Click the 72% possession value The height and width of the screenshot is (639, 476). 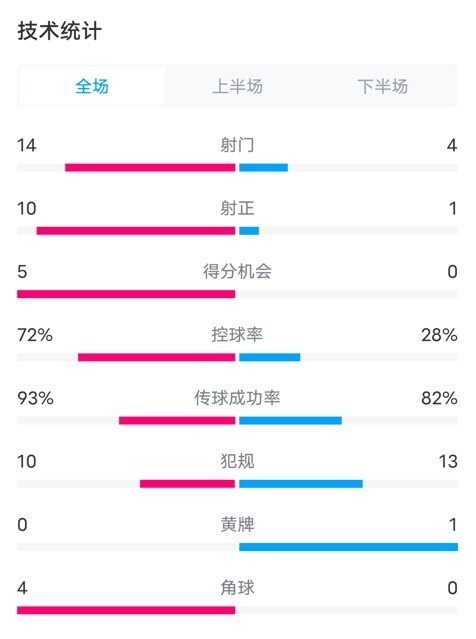(35, 335)
